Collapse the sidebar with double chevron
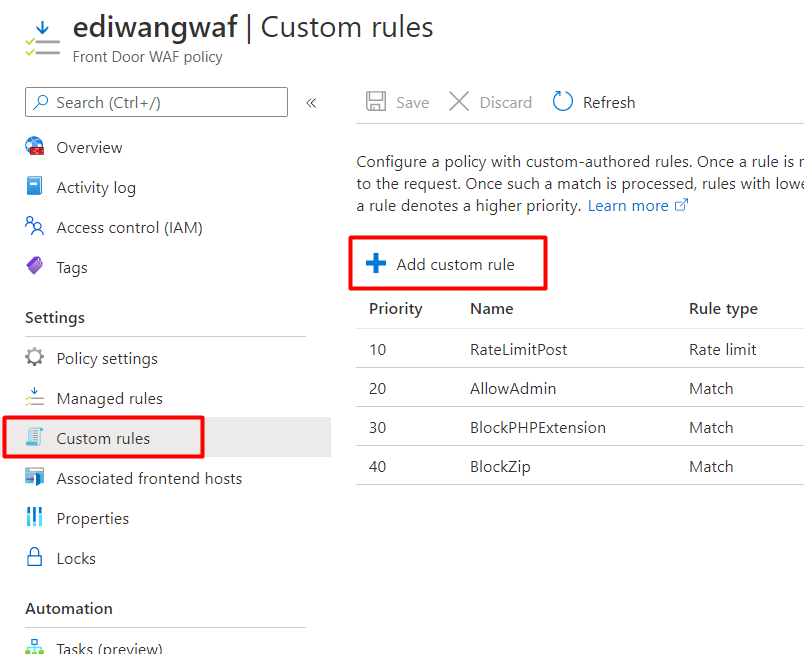The height and width of the screenshot is (654, 804). 311,103
